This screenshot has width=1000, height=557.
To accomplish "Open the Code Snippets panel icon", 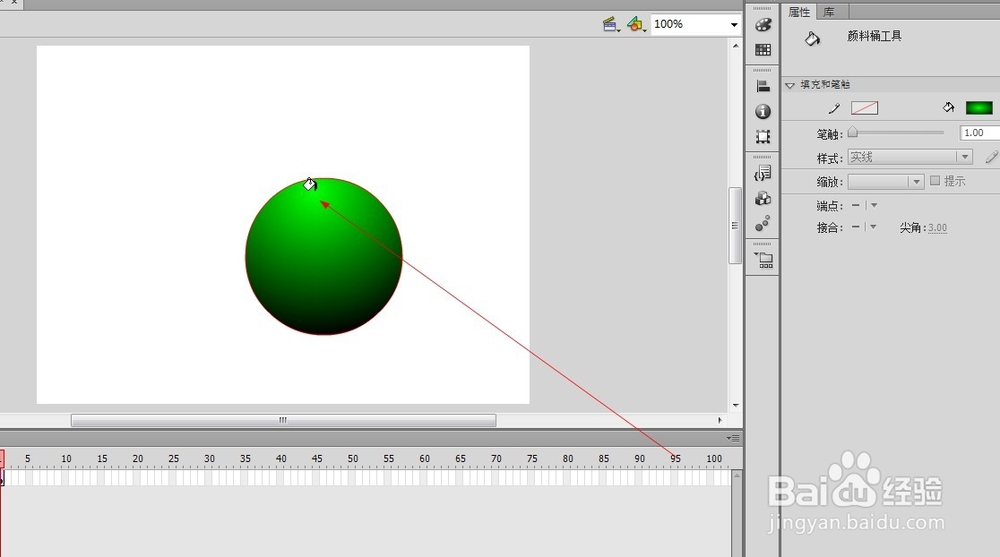I will pos(763,173).
